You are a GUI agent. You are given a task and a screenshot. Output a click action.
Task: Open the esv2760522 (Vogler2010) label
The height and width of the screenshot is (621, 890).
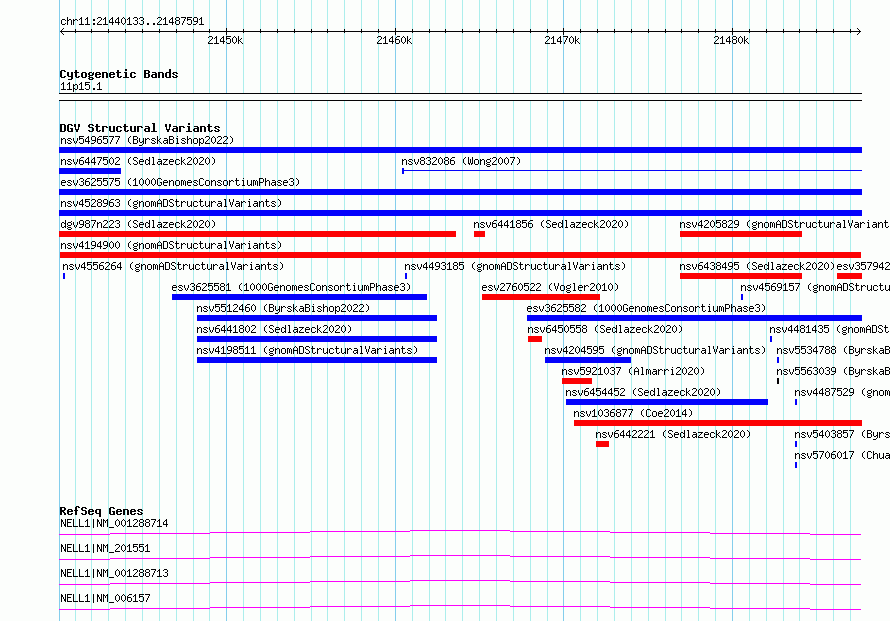pyautogui.click(x=550, y=287)
